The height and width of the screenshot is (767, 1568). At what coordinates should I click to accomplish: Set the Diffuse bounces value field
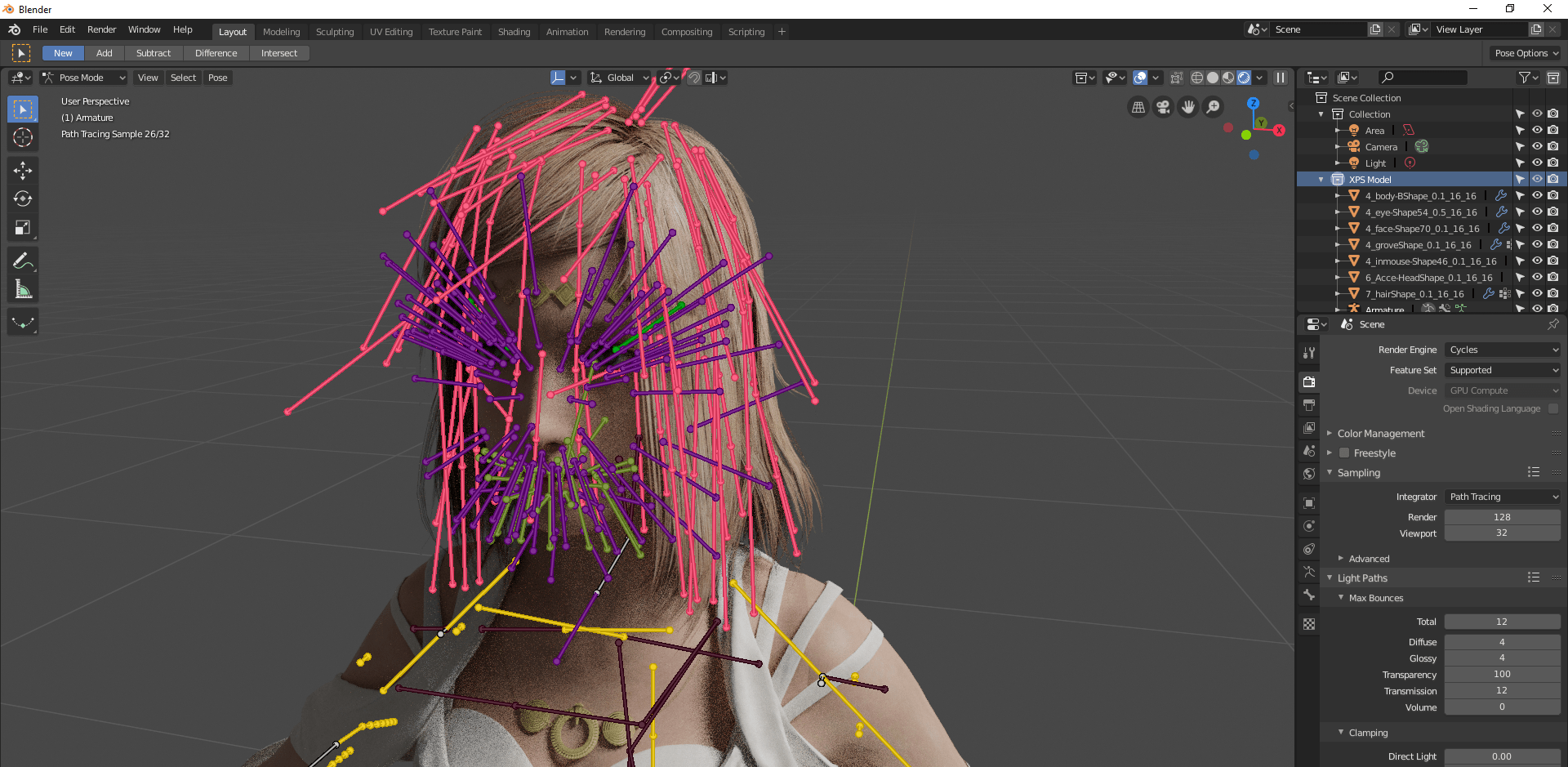(1502, 642)
